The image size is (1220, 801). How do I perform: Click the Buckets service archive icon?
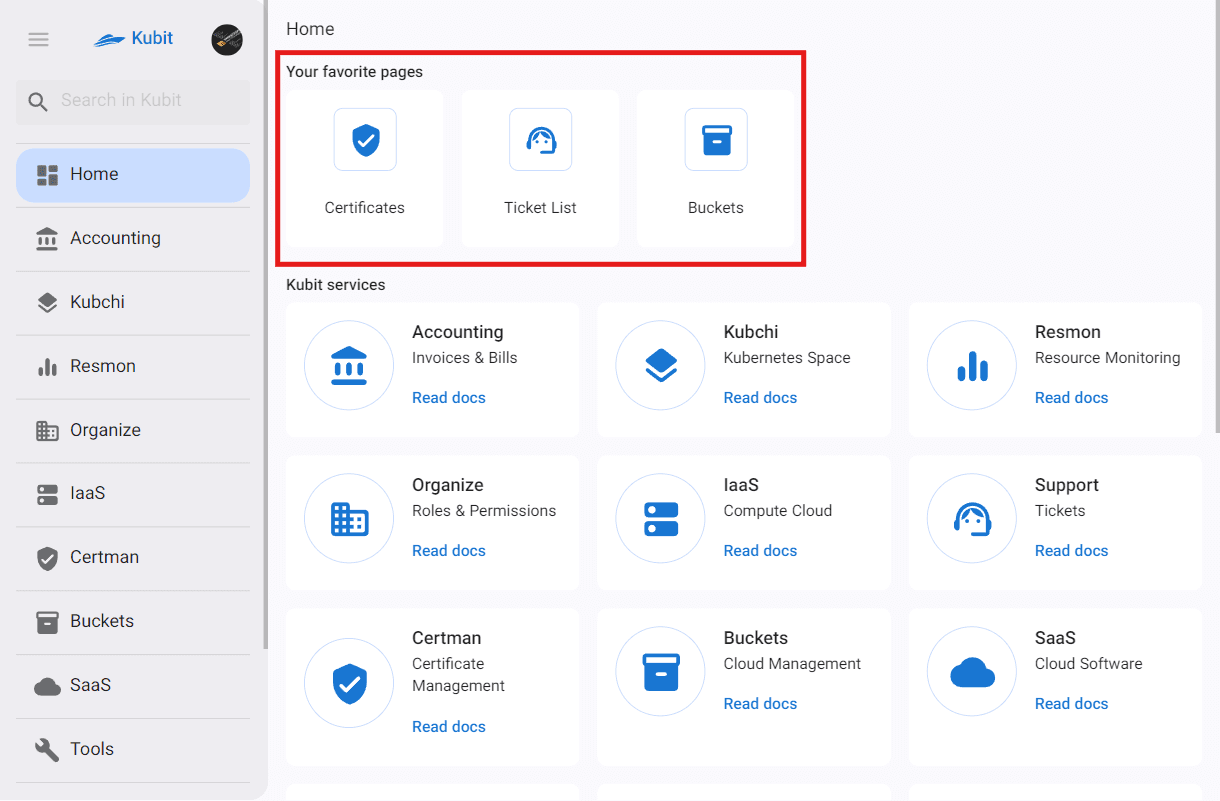(x=661, y=672)
